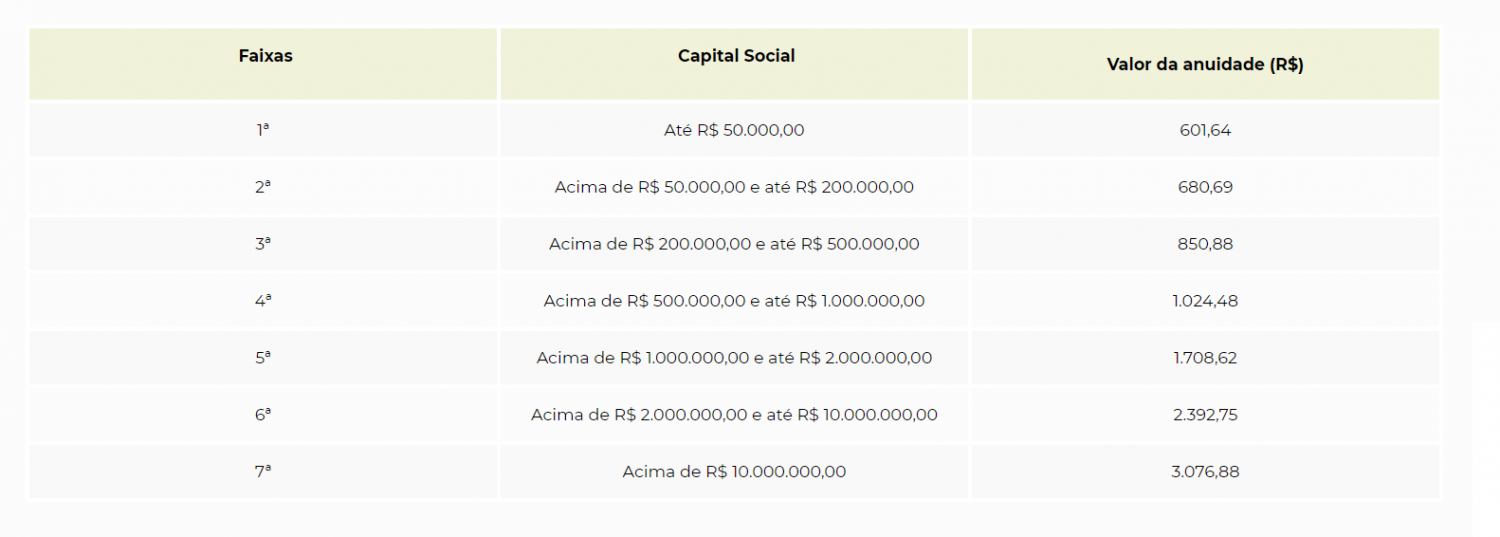Image resolution: width=1500 pixels, height=537 pixels.
Task: Click the Até R$ 50.000,00 cell
Action: click(x=735, y=130)
